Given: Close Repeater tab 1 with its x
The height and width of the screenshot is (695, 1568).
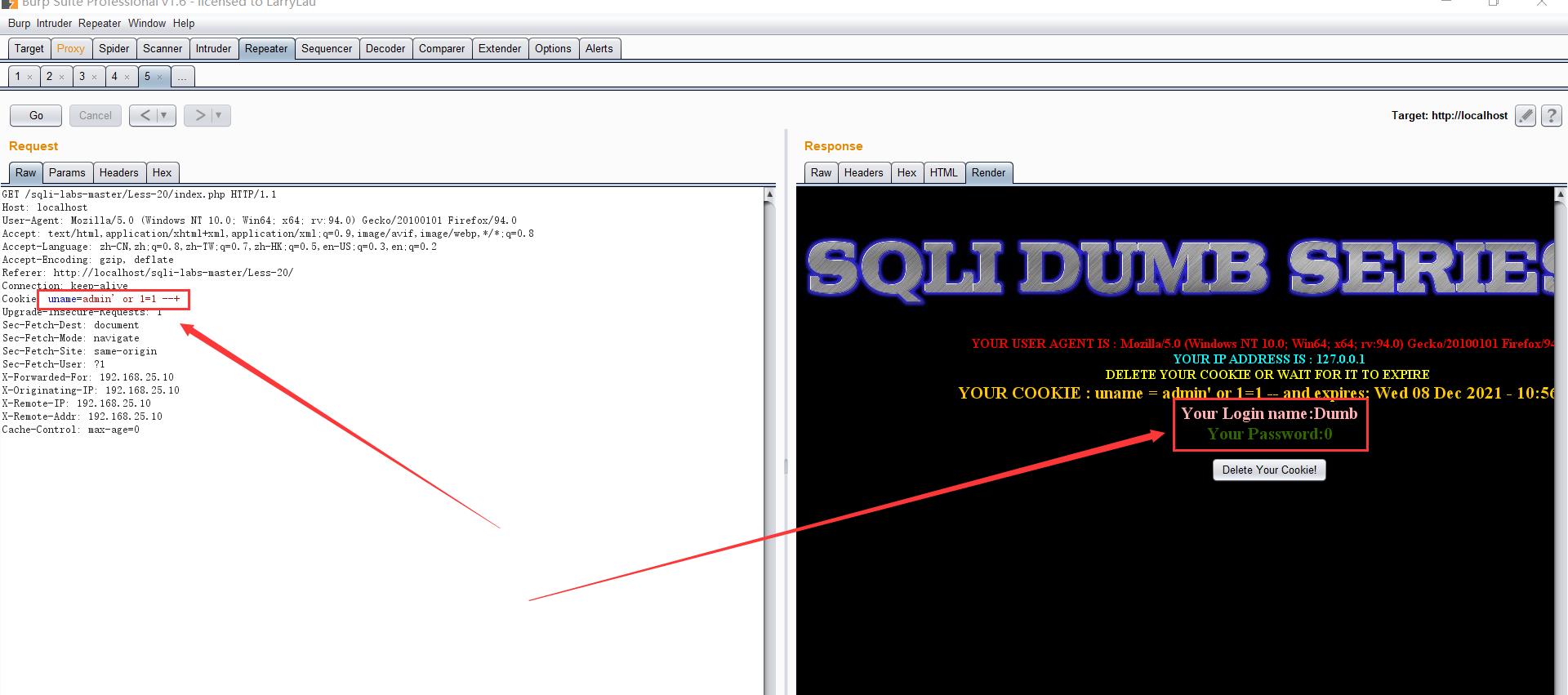Looking at the screenshot, I should tap(29, 78).
